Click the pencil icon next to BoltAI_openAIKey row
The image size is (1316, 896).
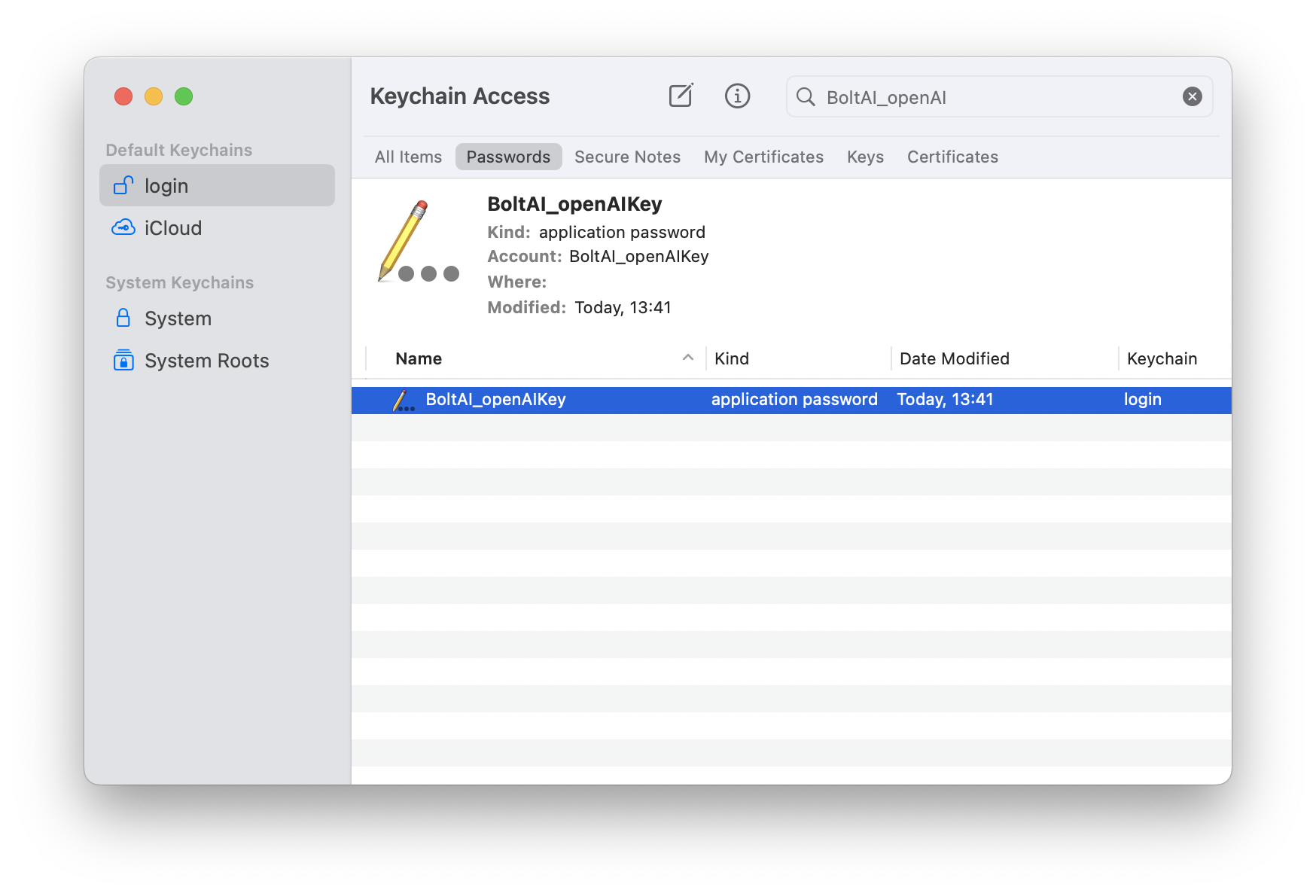point(403,399)
